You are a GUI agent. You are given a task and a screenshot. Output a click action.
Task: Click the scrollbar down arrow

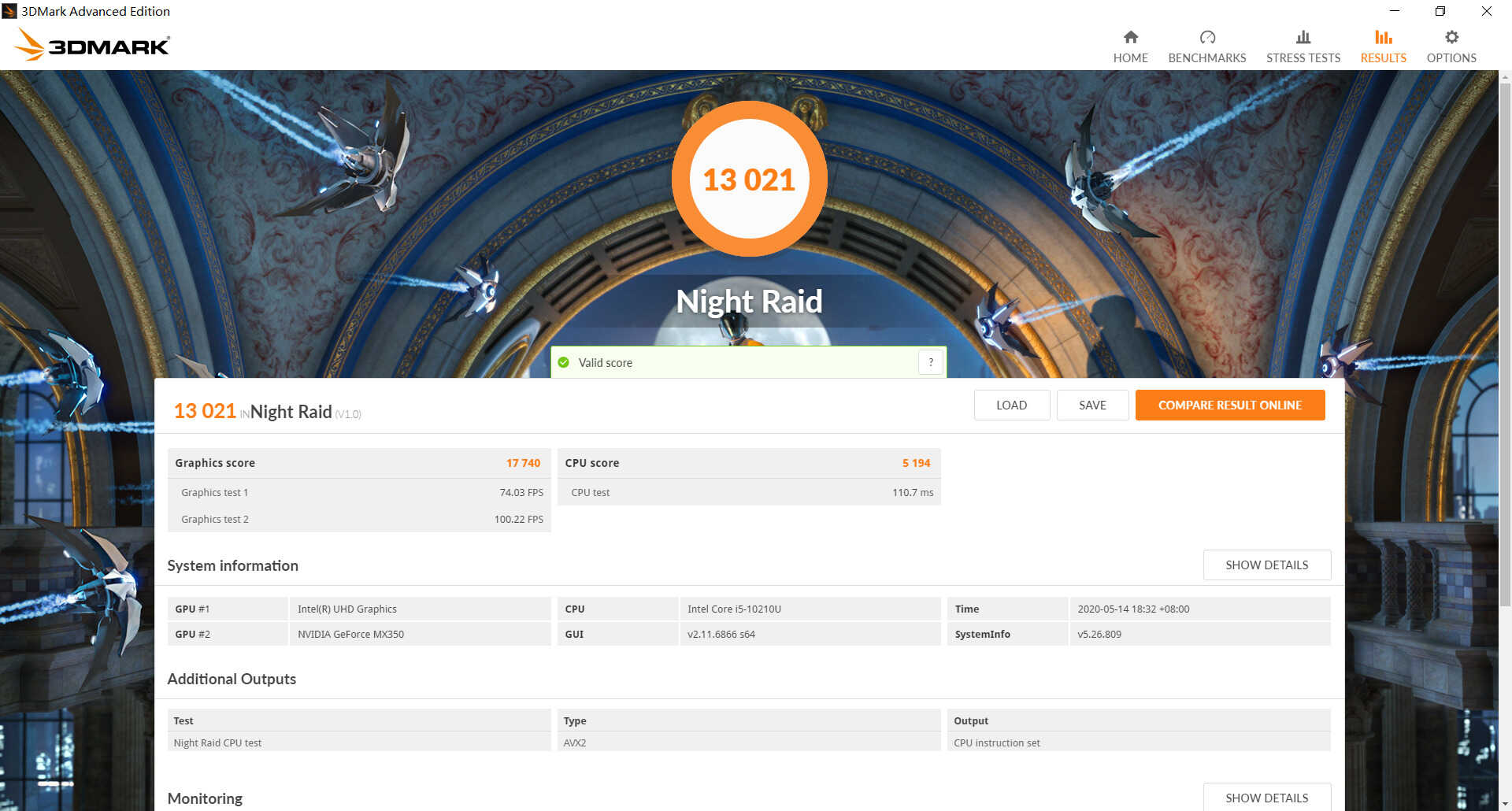(1505, 804)
